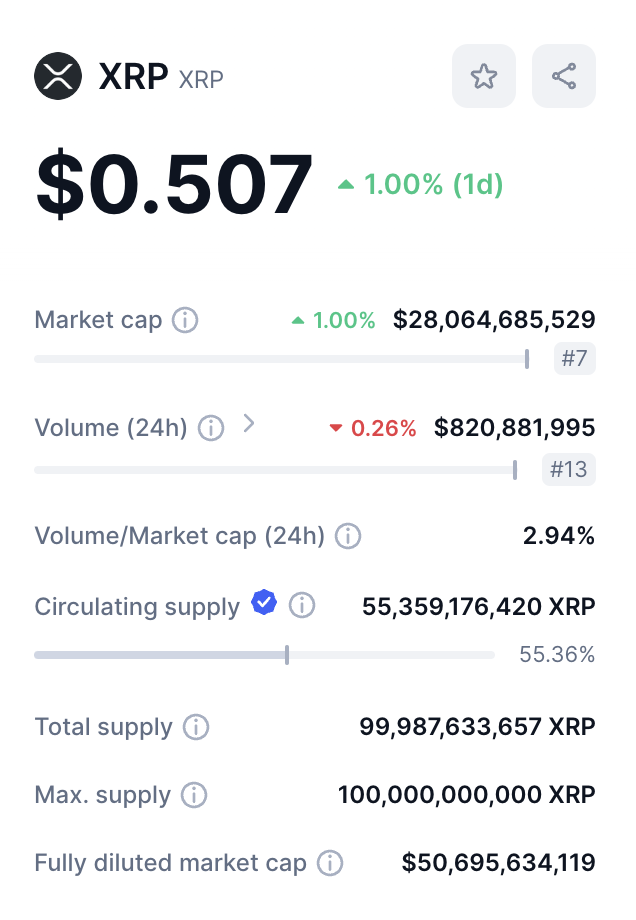Open Max. supply info icon

pyautogui.click(x=194, y=796)
